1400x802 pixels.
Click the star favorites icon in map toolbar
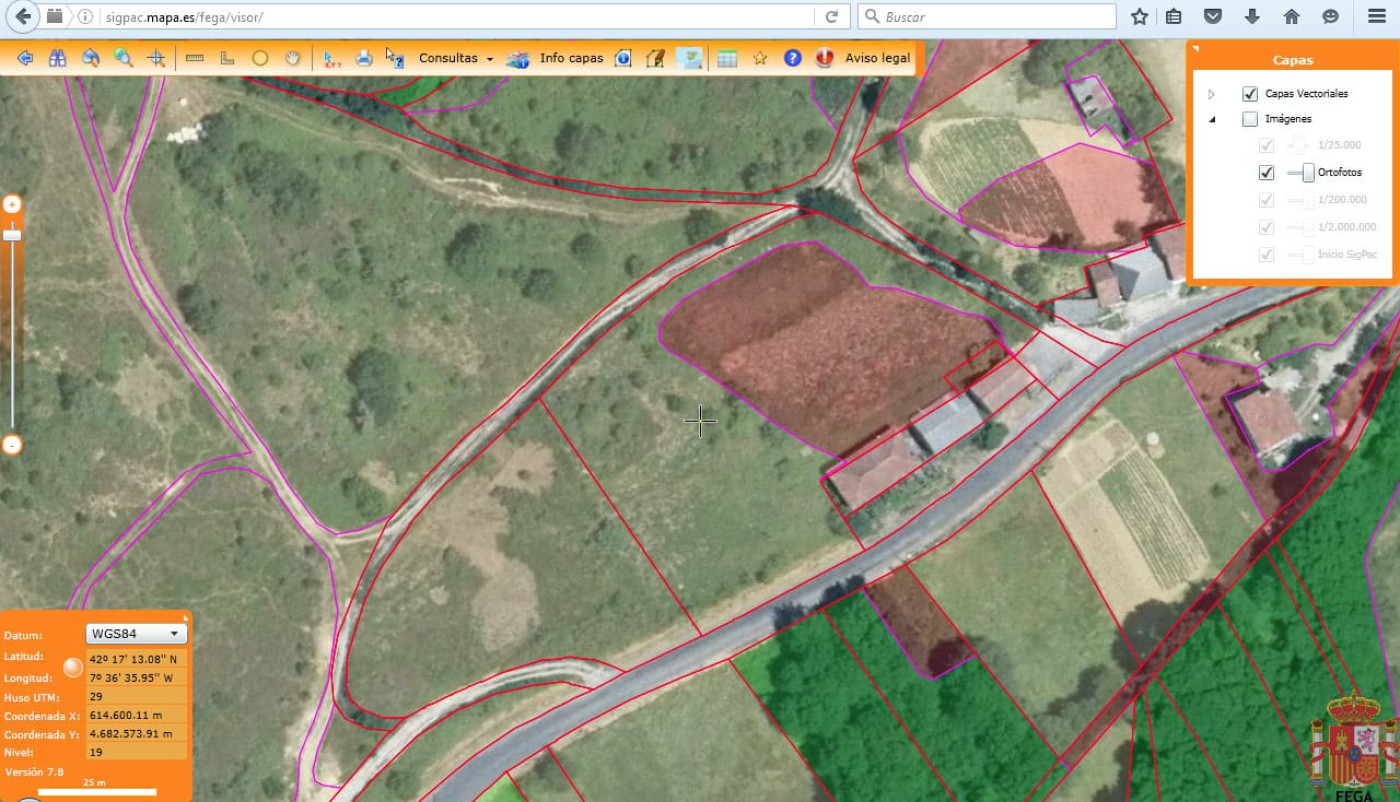(760, 58)
